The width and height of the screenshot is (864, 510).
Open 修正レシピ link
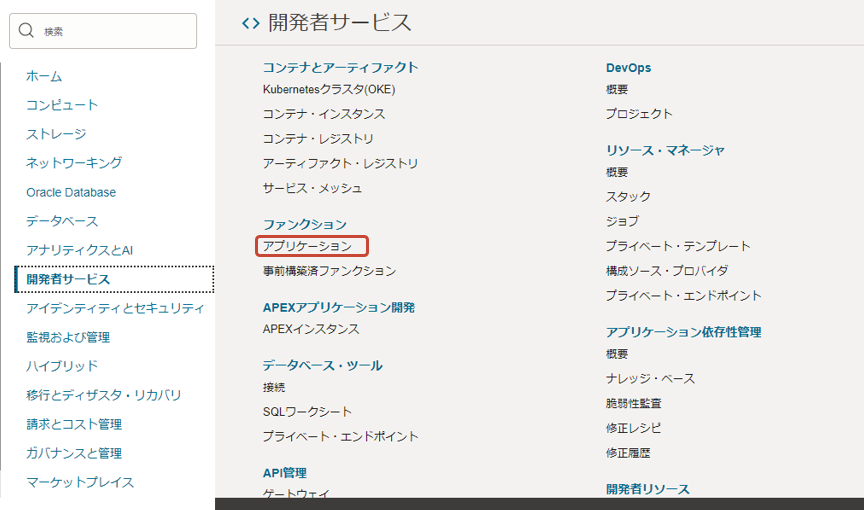tap(633, 428)
